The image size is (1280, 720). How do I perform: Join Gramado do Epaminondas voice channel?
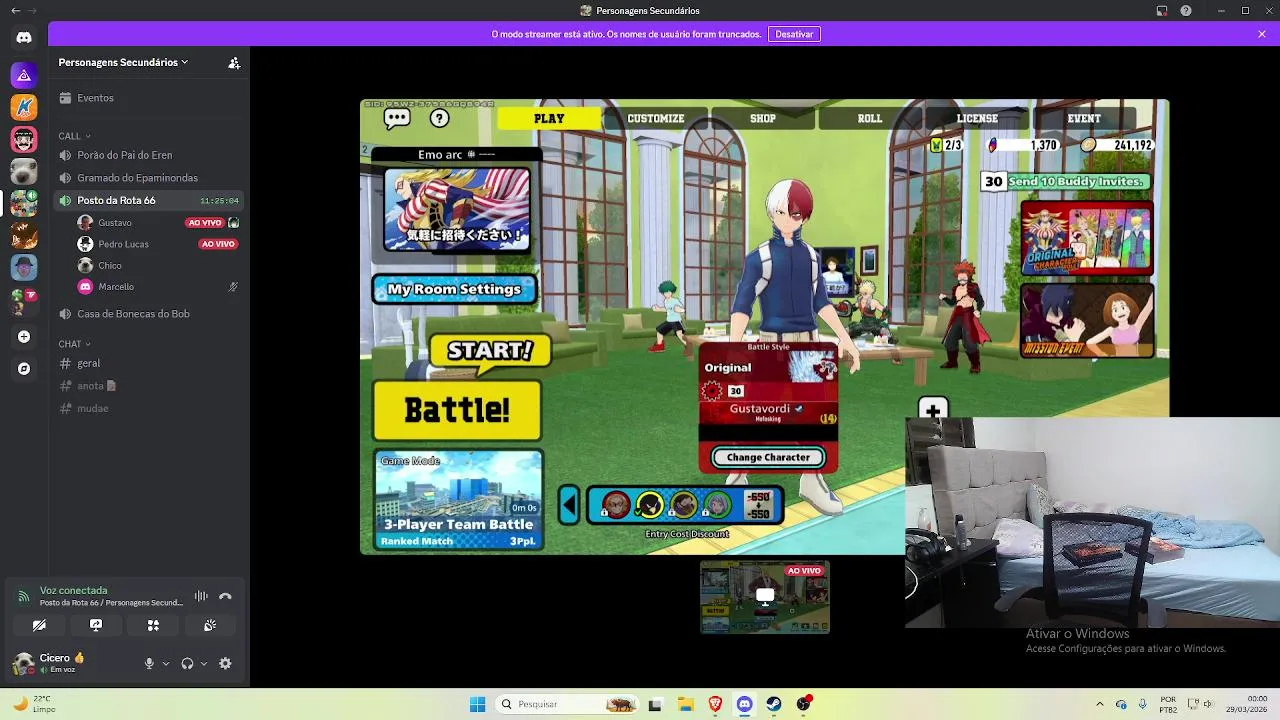150,178
